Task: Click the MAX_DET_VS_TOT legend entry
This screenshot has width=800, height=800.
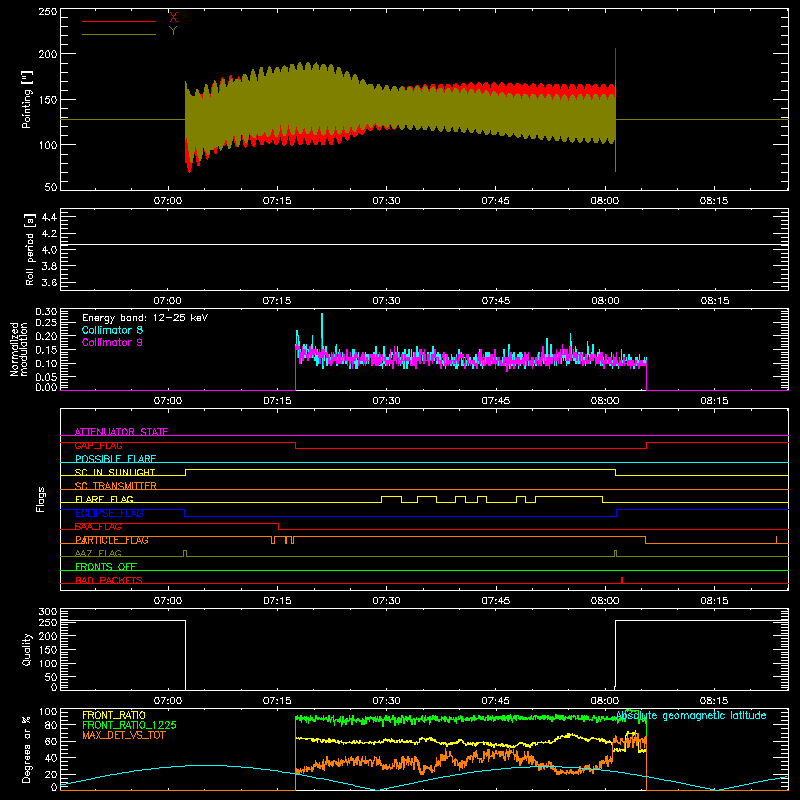Action: tap(122, 735)
